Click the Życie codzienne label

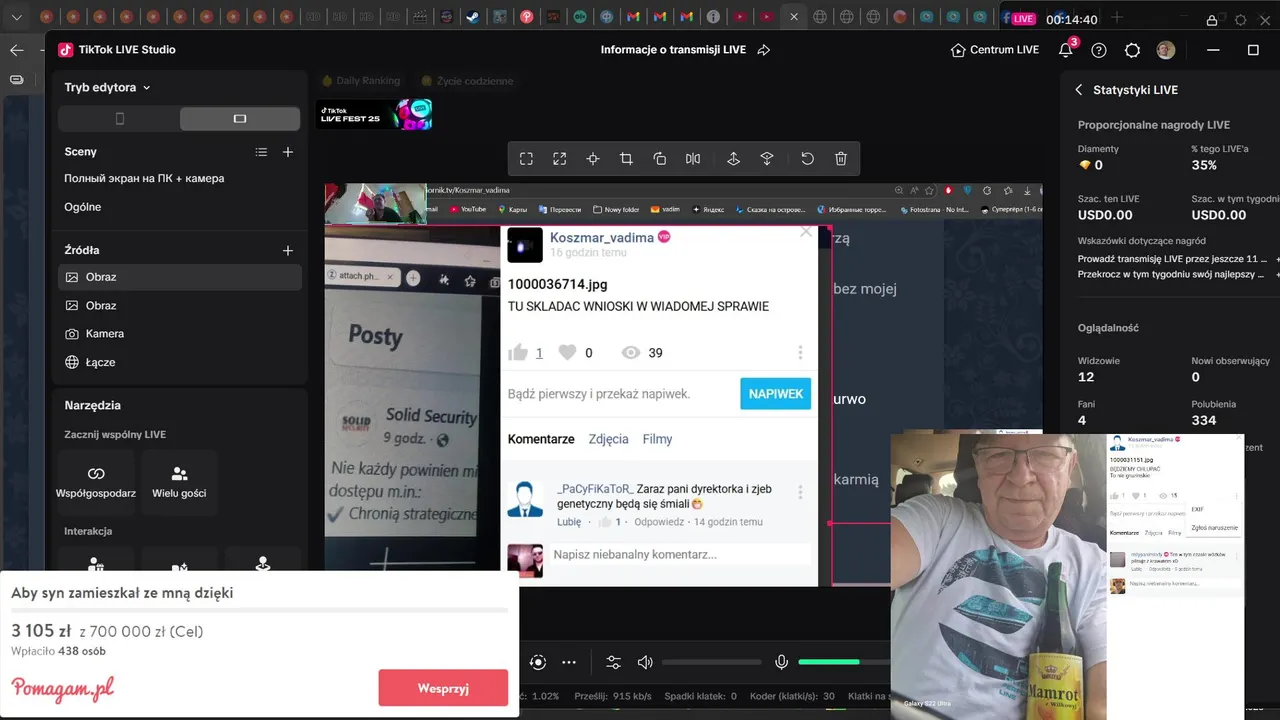click(467, 81)
